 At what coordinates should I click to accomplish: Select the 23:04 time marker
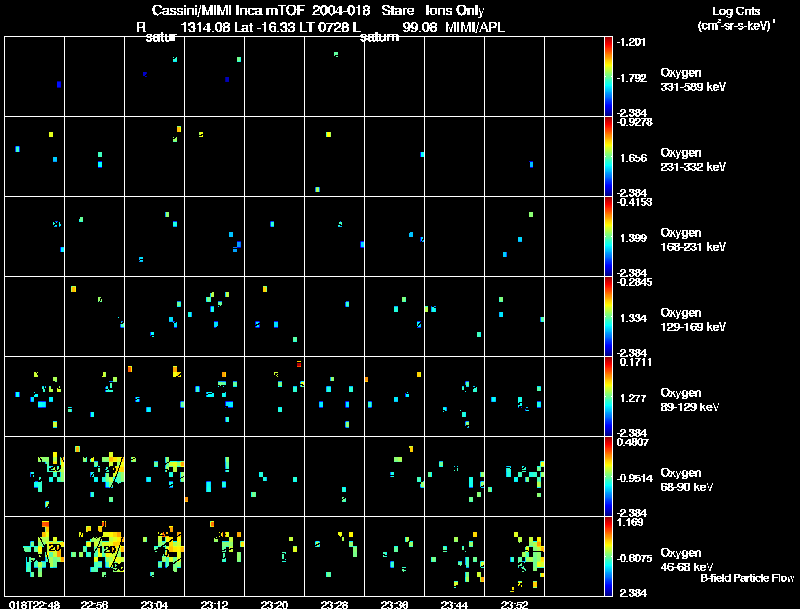click(154, 605)
